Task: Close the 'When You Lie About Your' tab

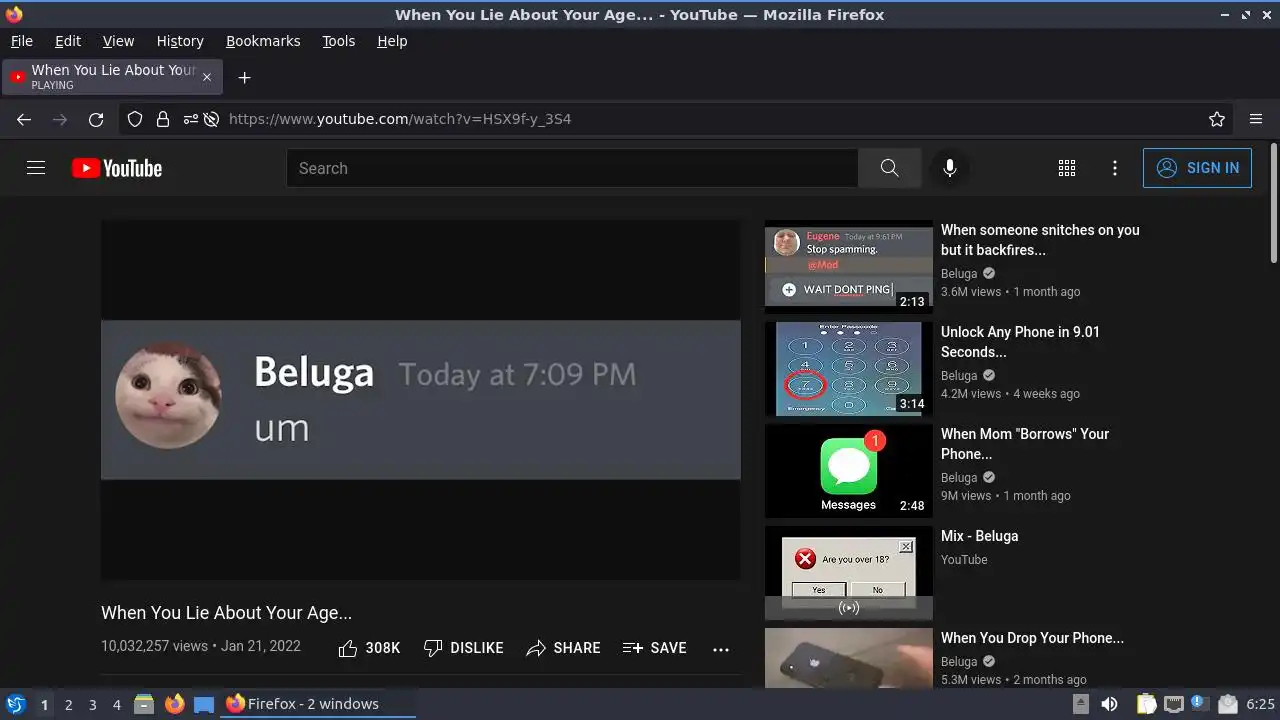Action: point(207,77)
